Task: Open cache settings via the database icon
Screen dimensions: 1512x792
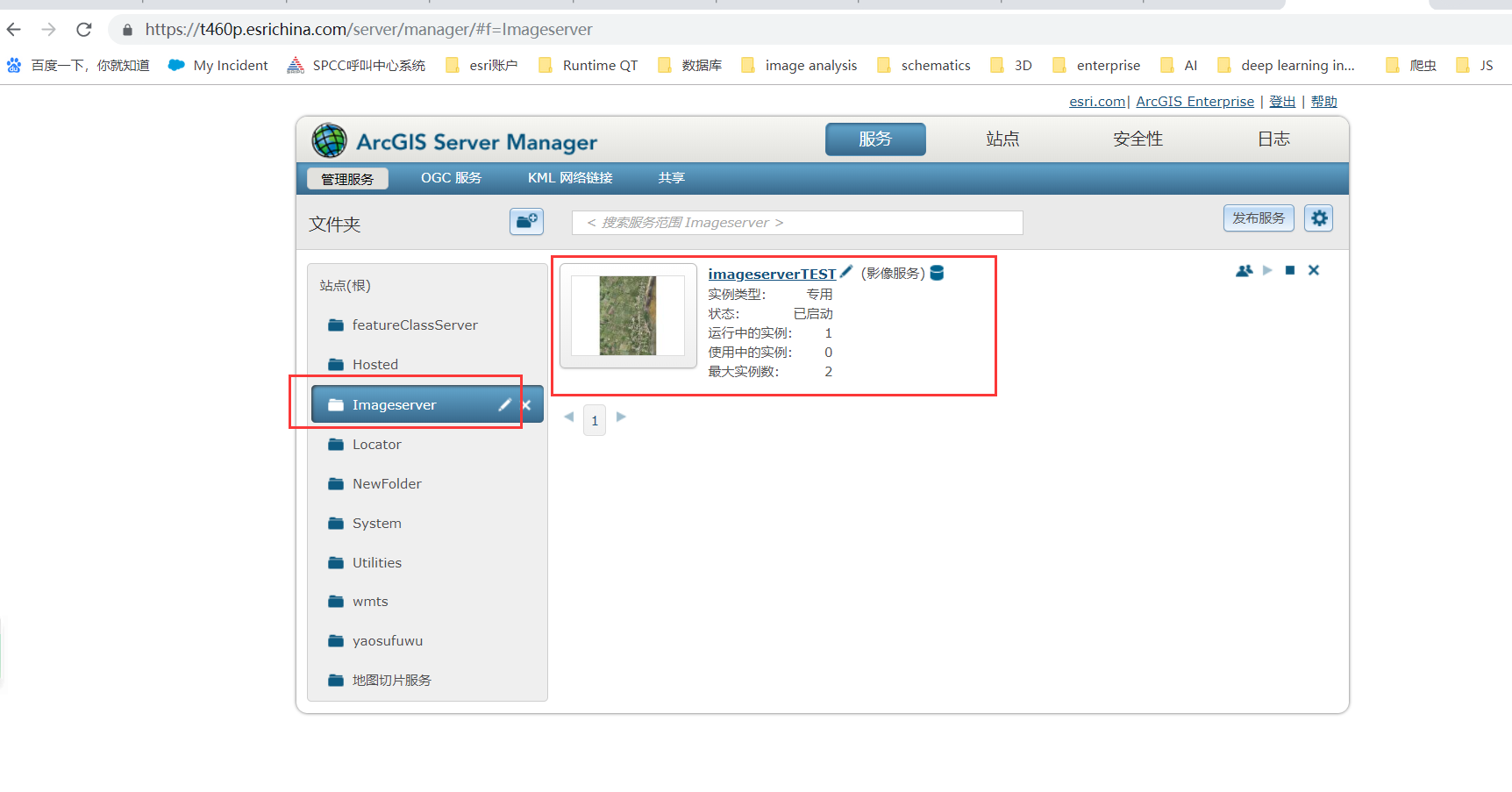Action: pos(937,273)
